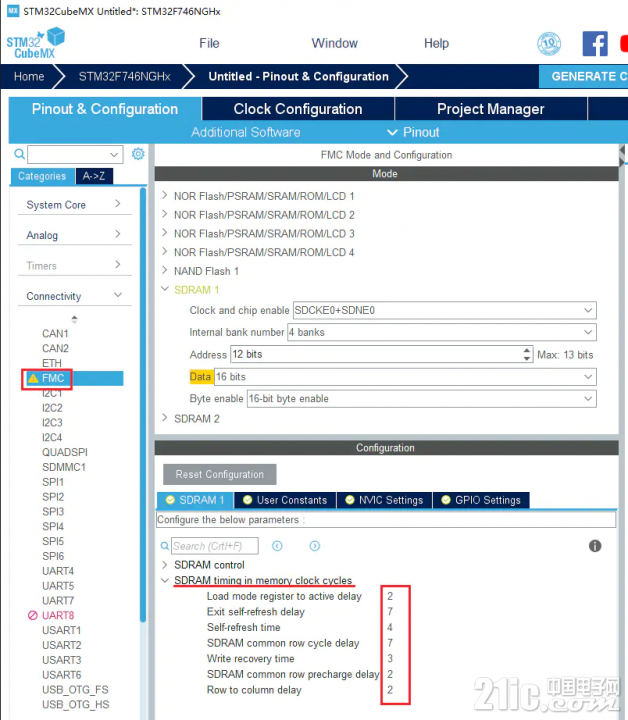
Task: Click the magnifier icon beside Search (Ctrl+F)
Action: click(164, 546)
